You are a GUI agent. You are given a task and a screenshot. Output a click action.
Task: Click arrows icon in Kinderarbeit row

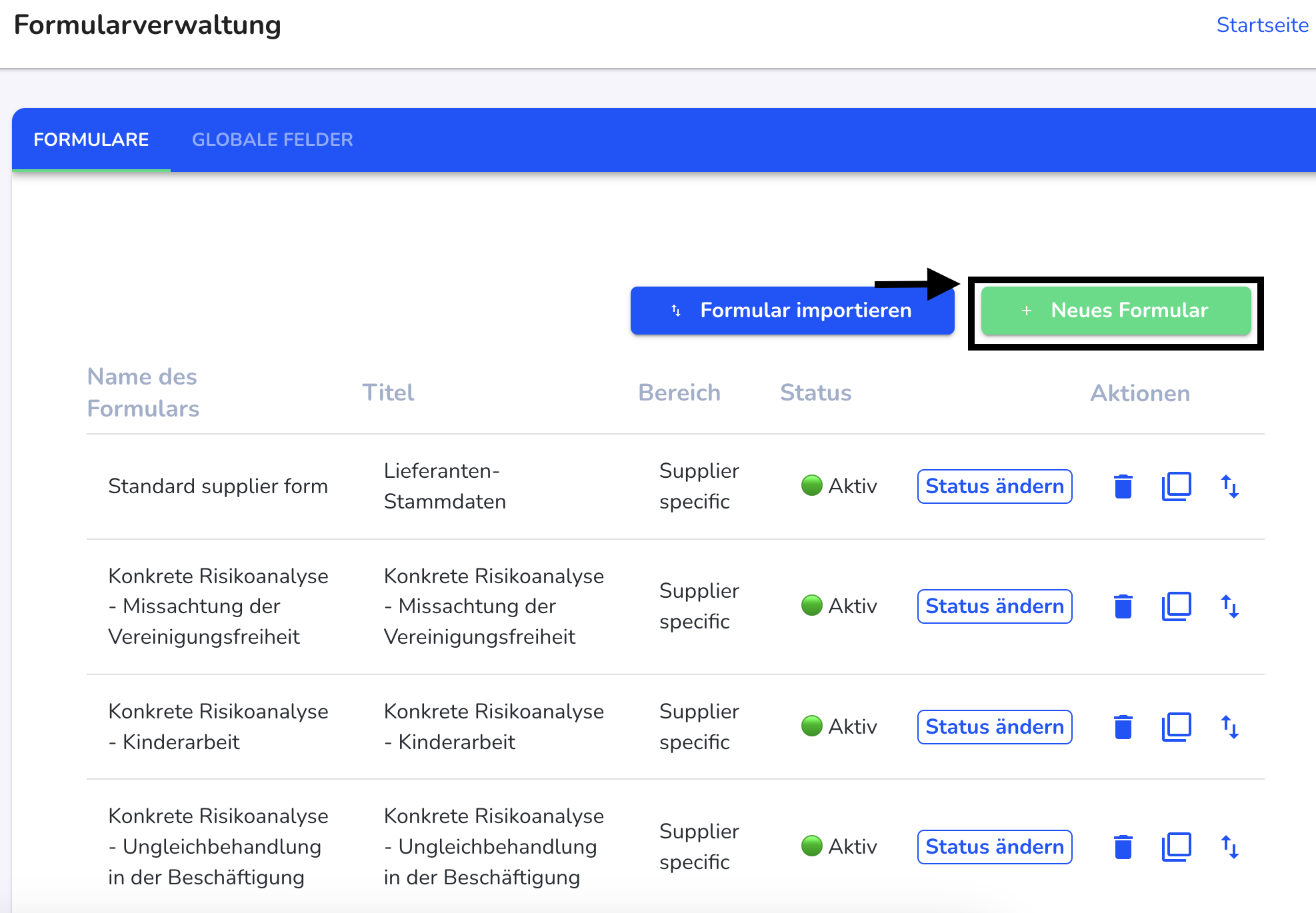1230,727
